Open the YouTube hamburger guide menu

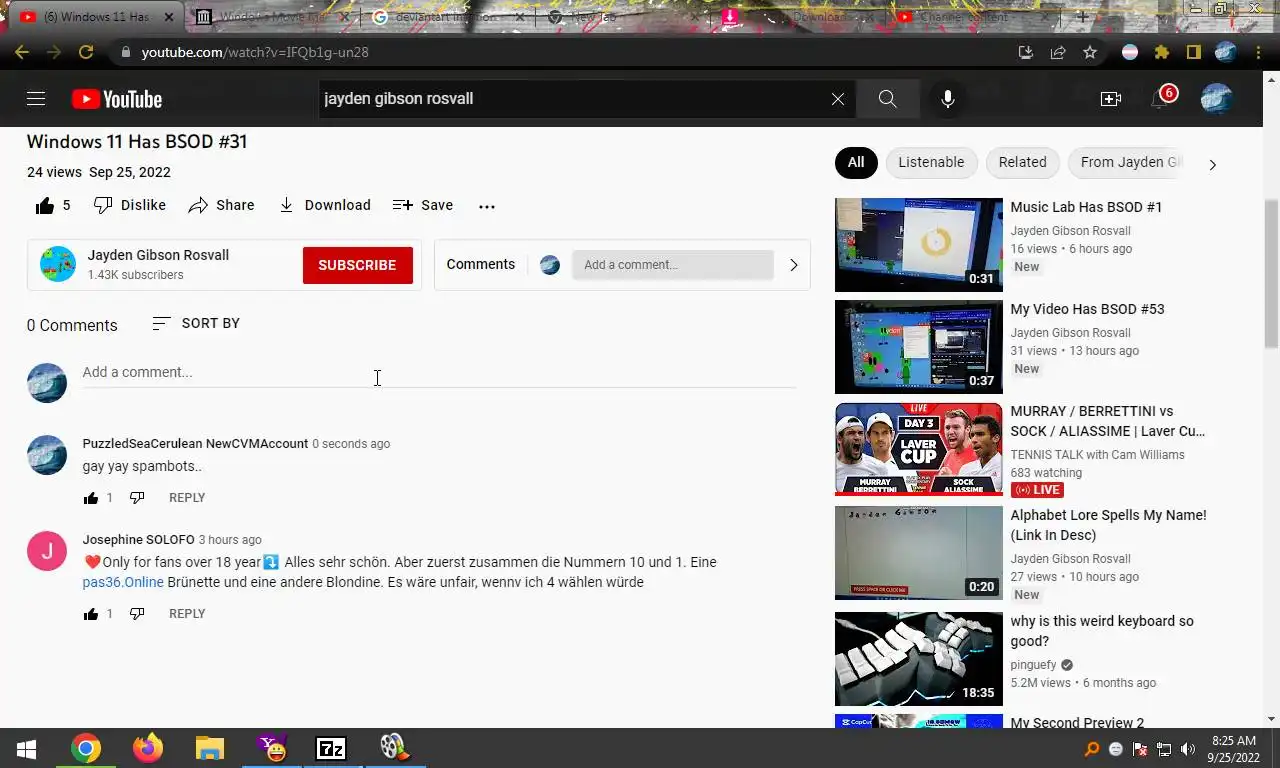36,98
